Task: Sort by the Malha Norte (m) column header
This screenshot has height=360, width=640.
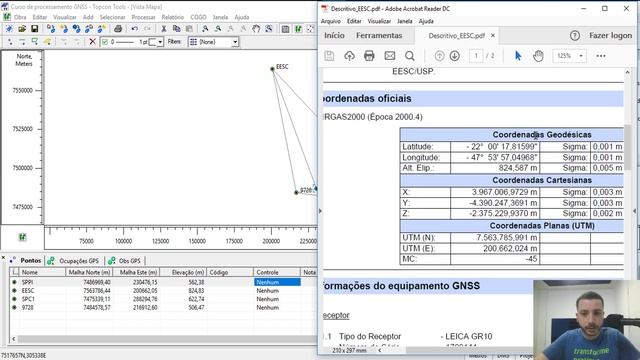Action: point(89,272)
